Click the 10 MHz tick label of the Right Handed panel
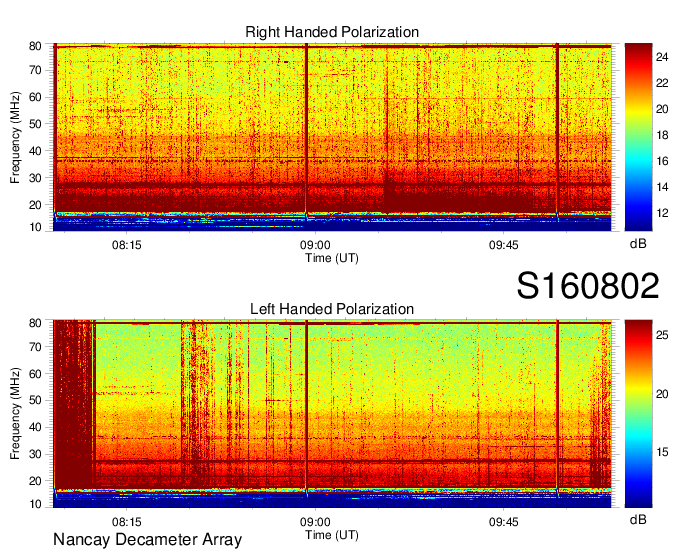This screenshot has height=552, width=680. 35,227
